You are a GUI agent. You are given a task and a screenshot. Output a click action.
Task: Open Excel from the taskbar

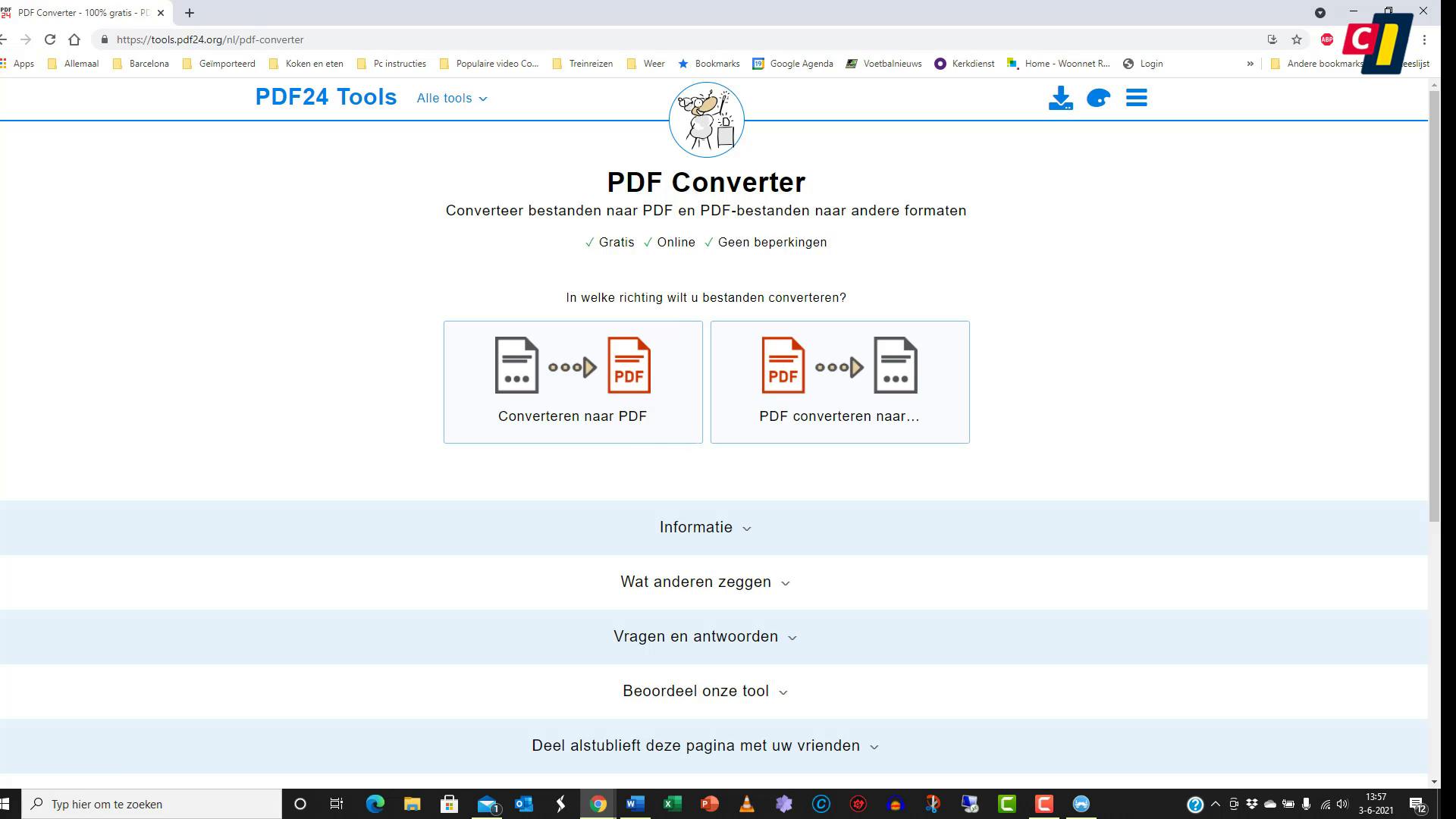click(x=671, y=804)
